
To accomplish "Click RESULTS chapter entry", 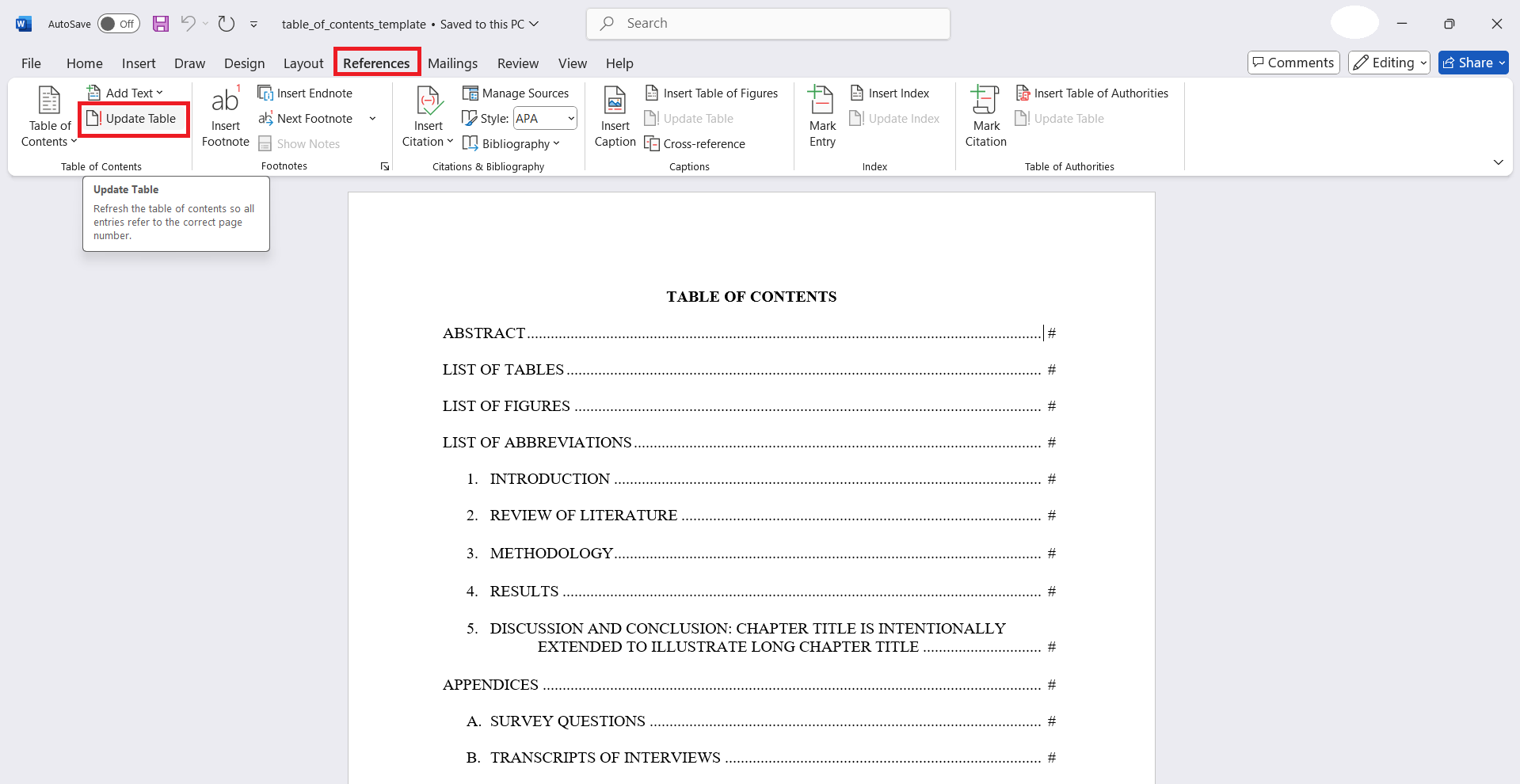I will pyautogui.click(x=761, y=592).
